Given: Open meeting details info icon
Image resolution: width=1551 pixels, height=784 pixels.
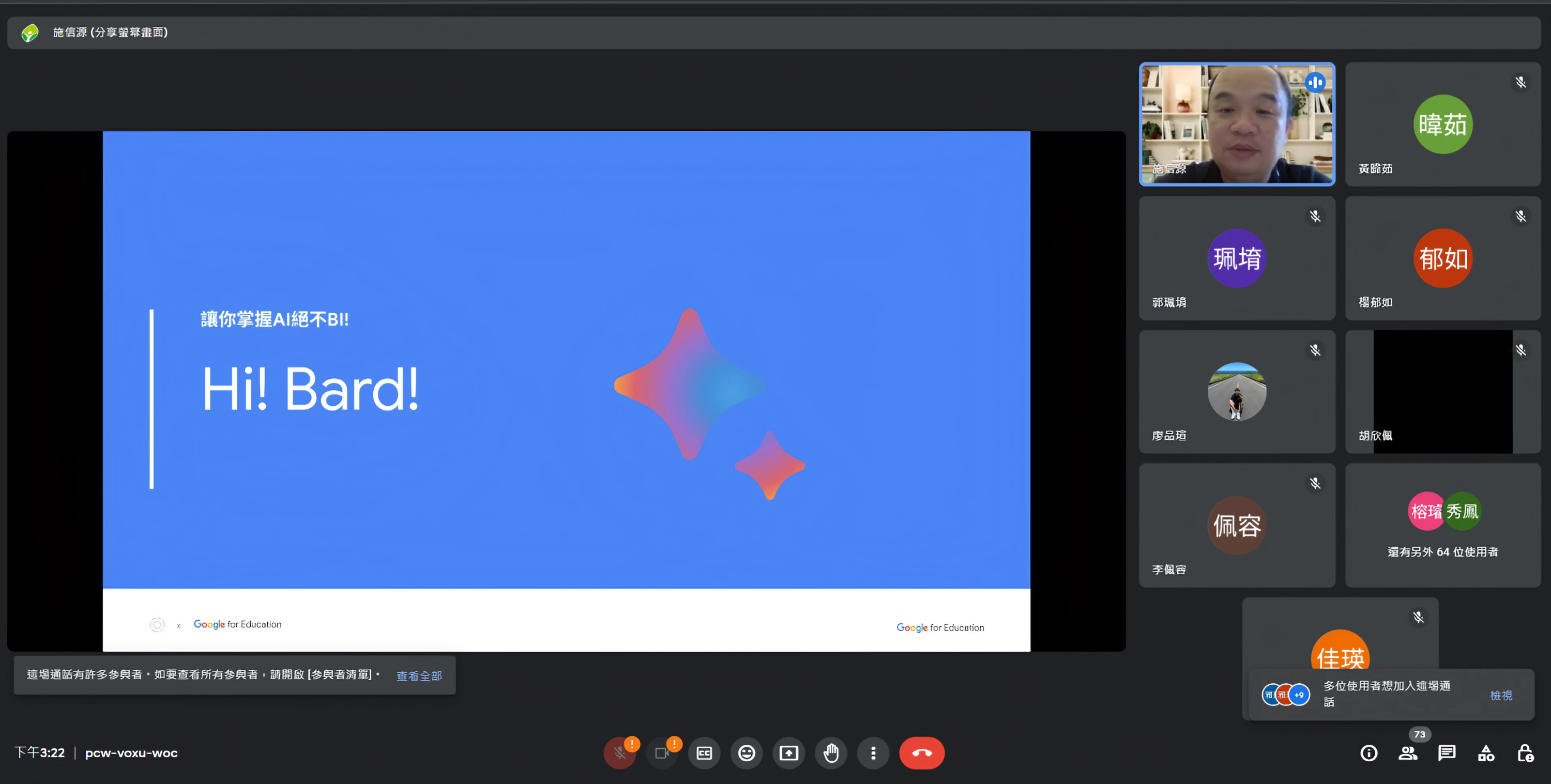Looking at the screenshot, I should pyautogui.click(x=1368, y=752).
